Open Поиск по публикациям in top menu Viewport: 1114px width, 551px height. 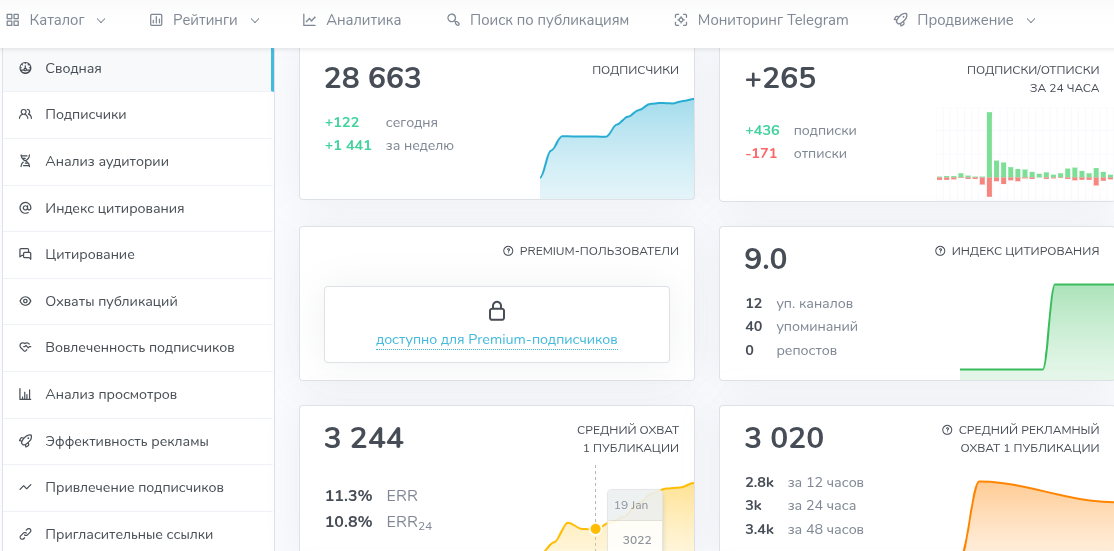coord(538,21)
